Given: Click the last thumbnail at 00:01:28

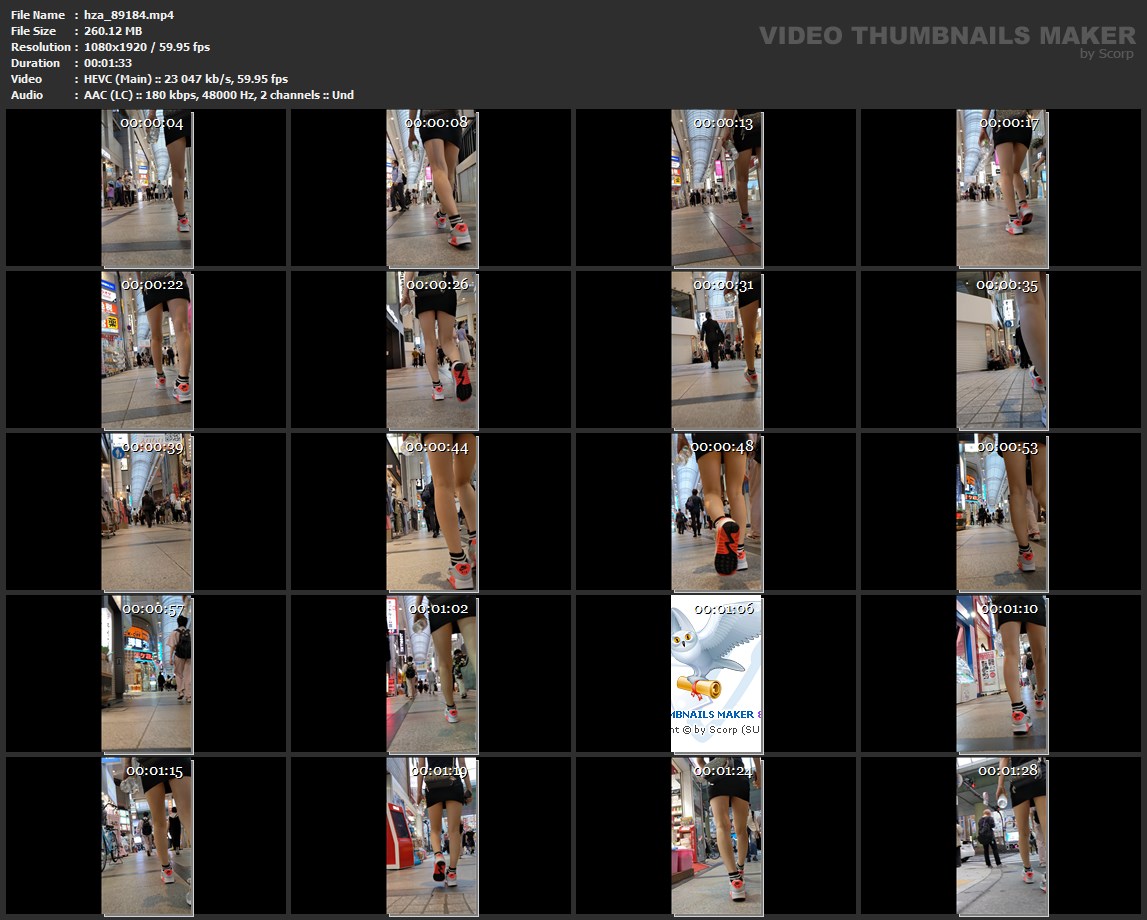Looking at the screenshot, I should coord(1002,836).
